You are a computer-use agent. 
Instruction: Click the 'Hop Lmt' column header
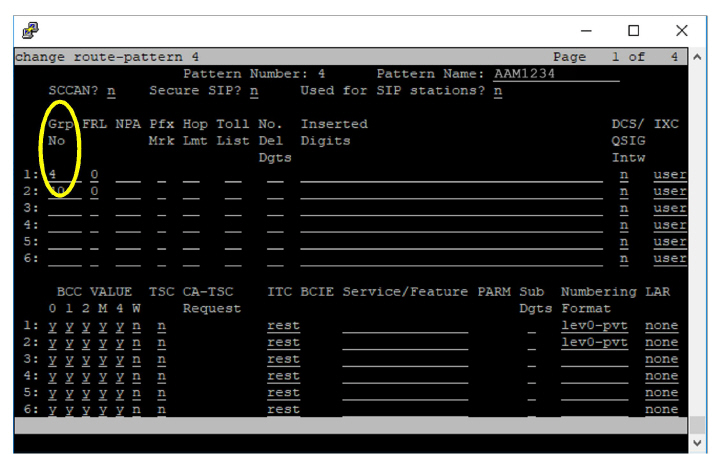[195, 132]
